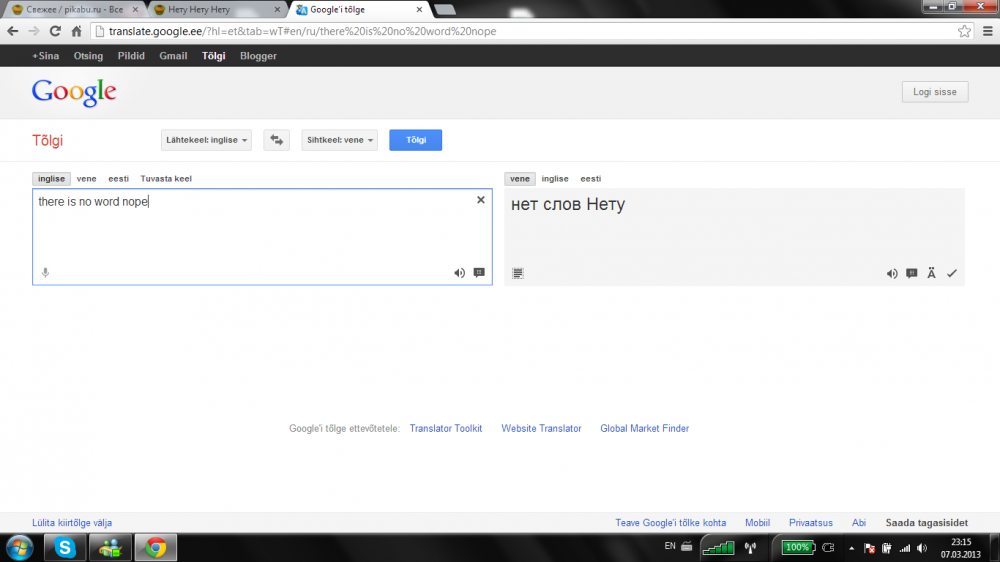
Task: Open the Privaatsus footer link
Action: tap(811, 523)
